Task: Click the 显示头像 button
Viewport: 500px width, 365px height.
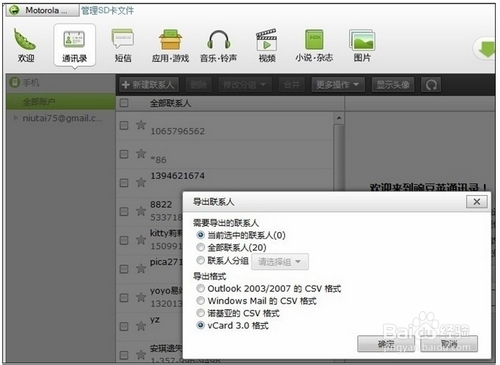Action: (x=393, y=85)
